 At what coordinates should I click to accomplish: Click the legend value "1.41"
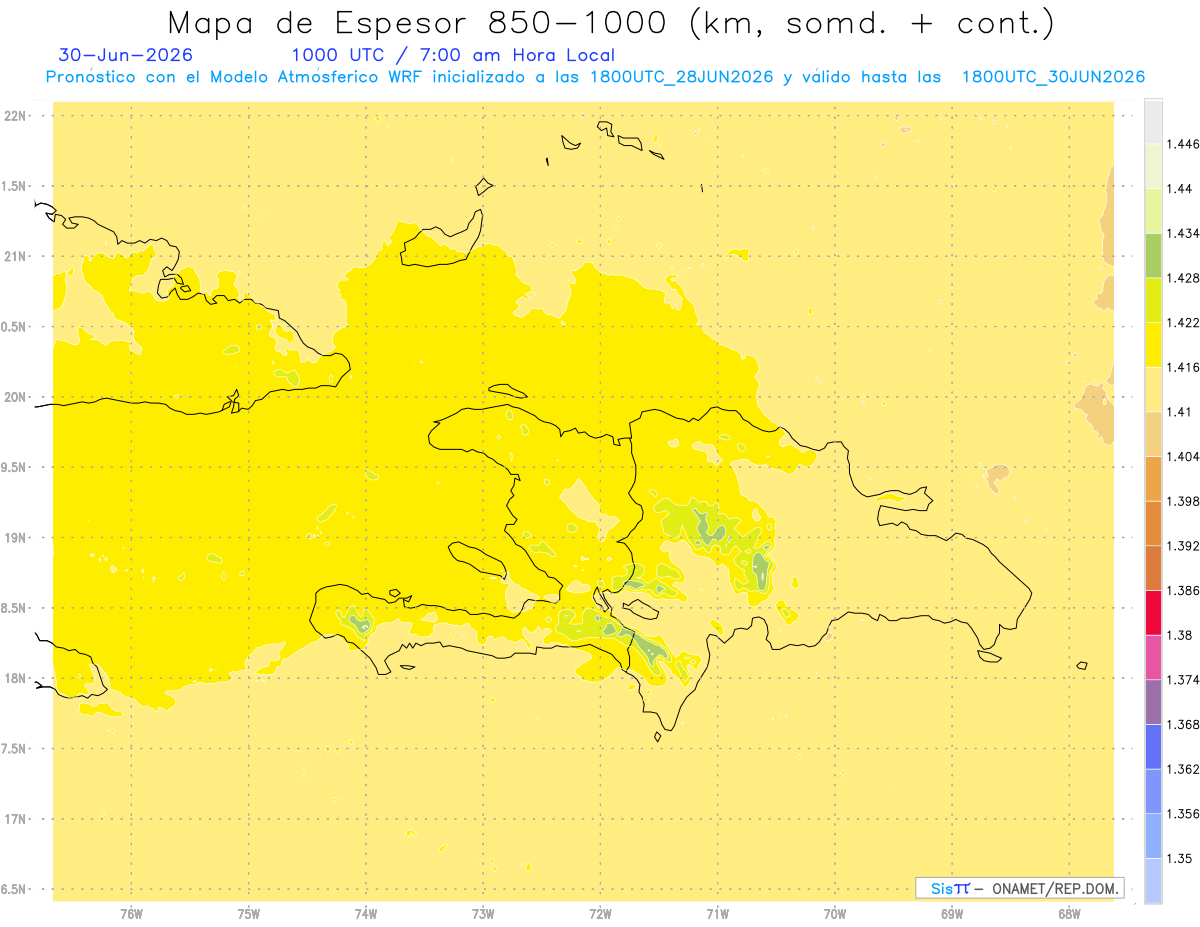[x=1179, y=412]
